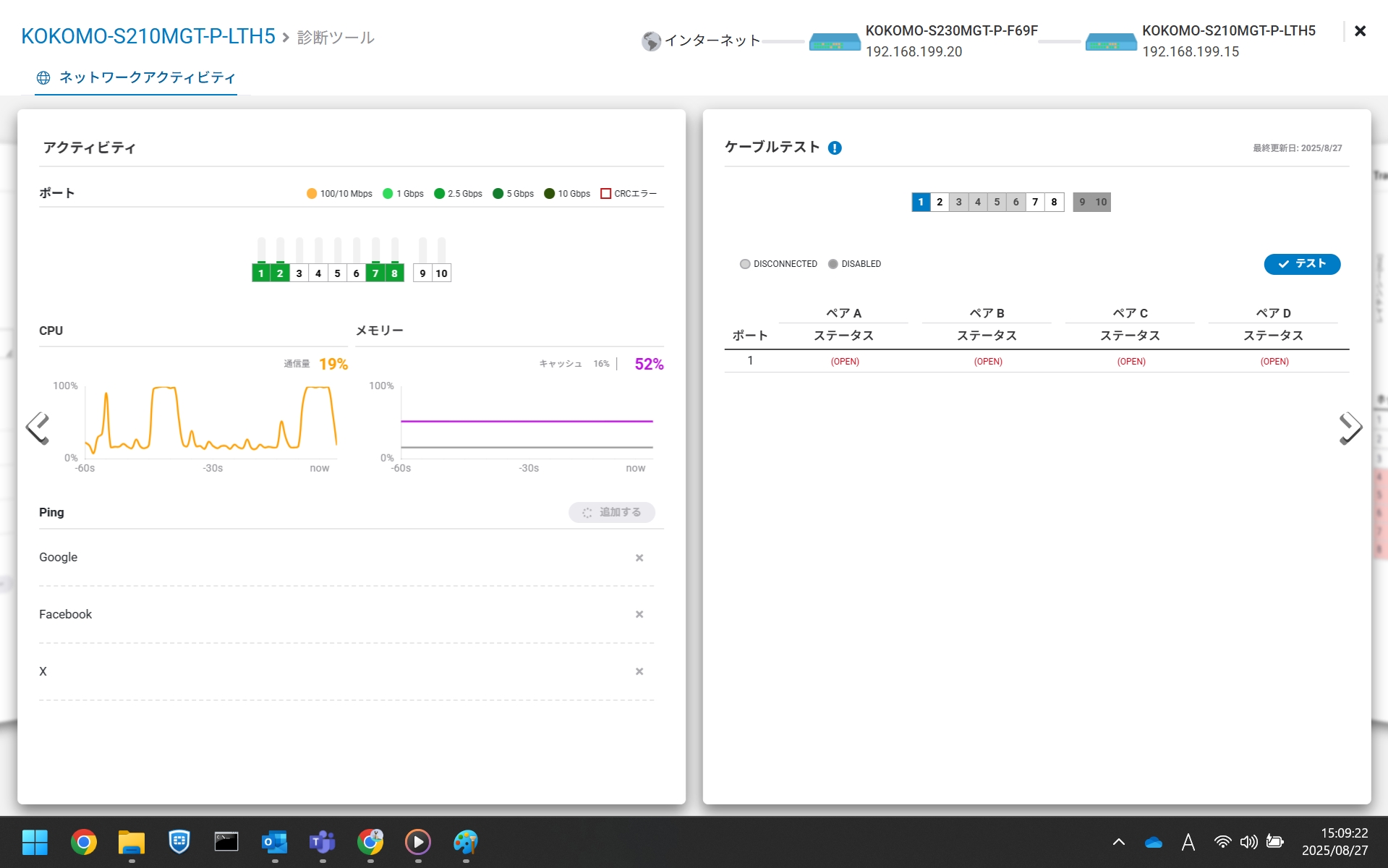Go to next panel with right chevron
1388x868 pixels.
pyautogui.click(x=1350, y=428)
